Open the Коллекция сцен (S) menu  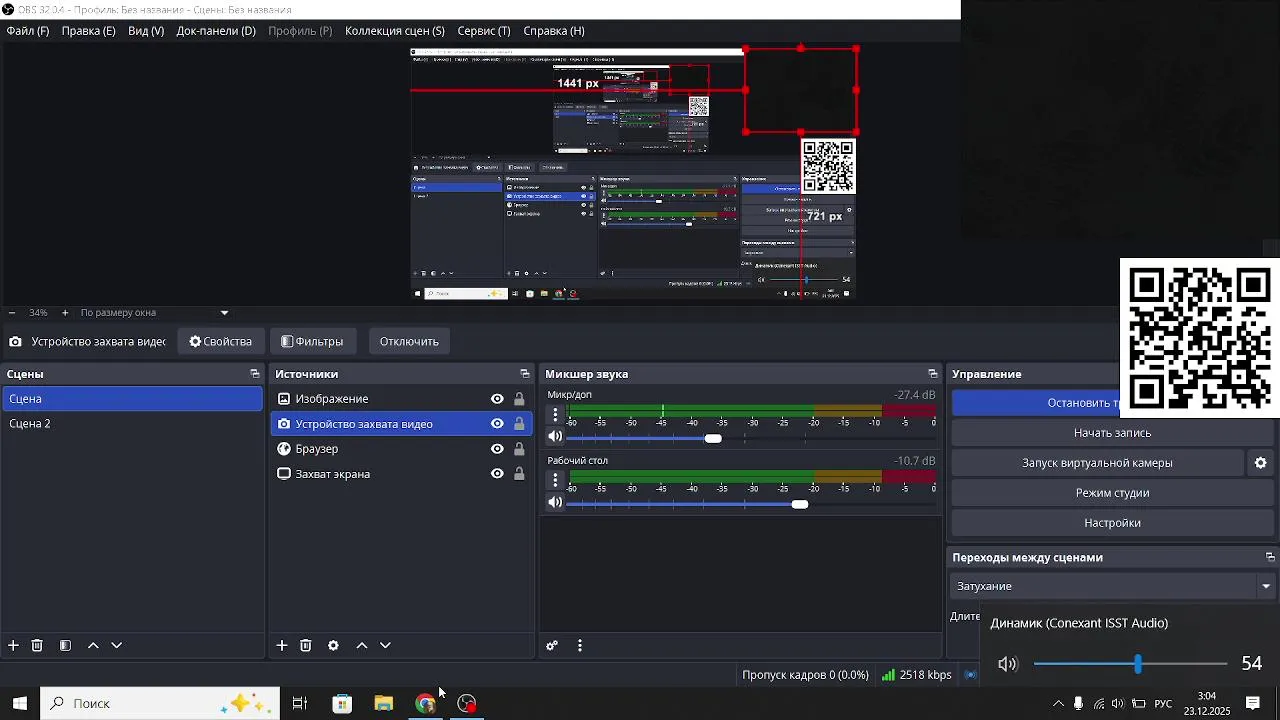[395, 31]
